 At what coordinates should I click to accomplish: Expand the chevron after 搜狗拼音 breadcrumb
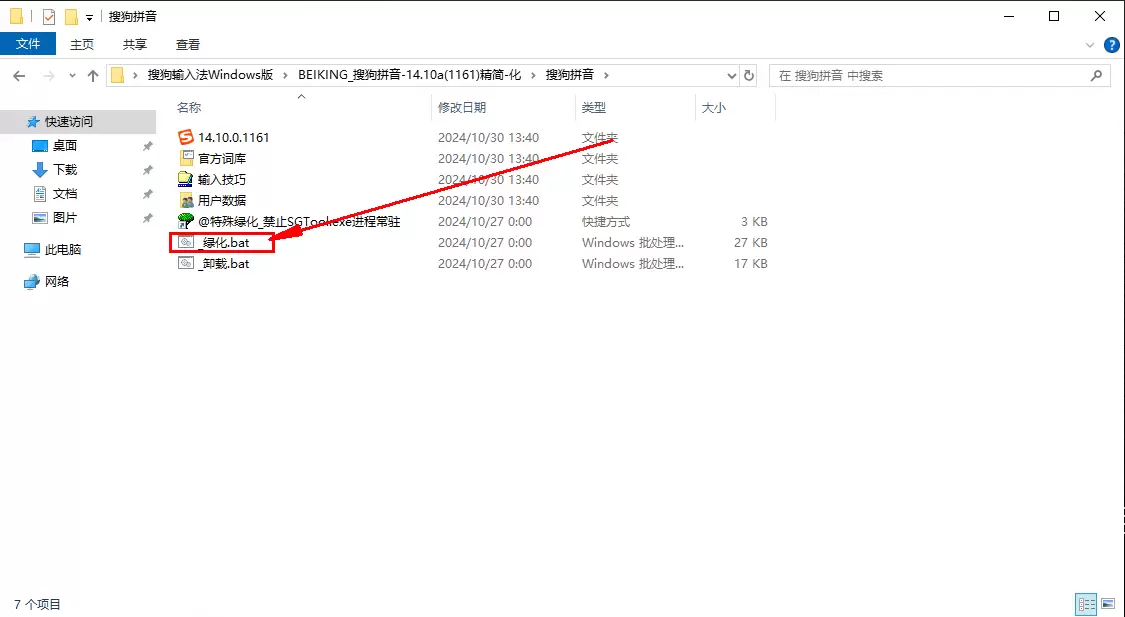[x=606, y=75]
